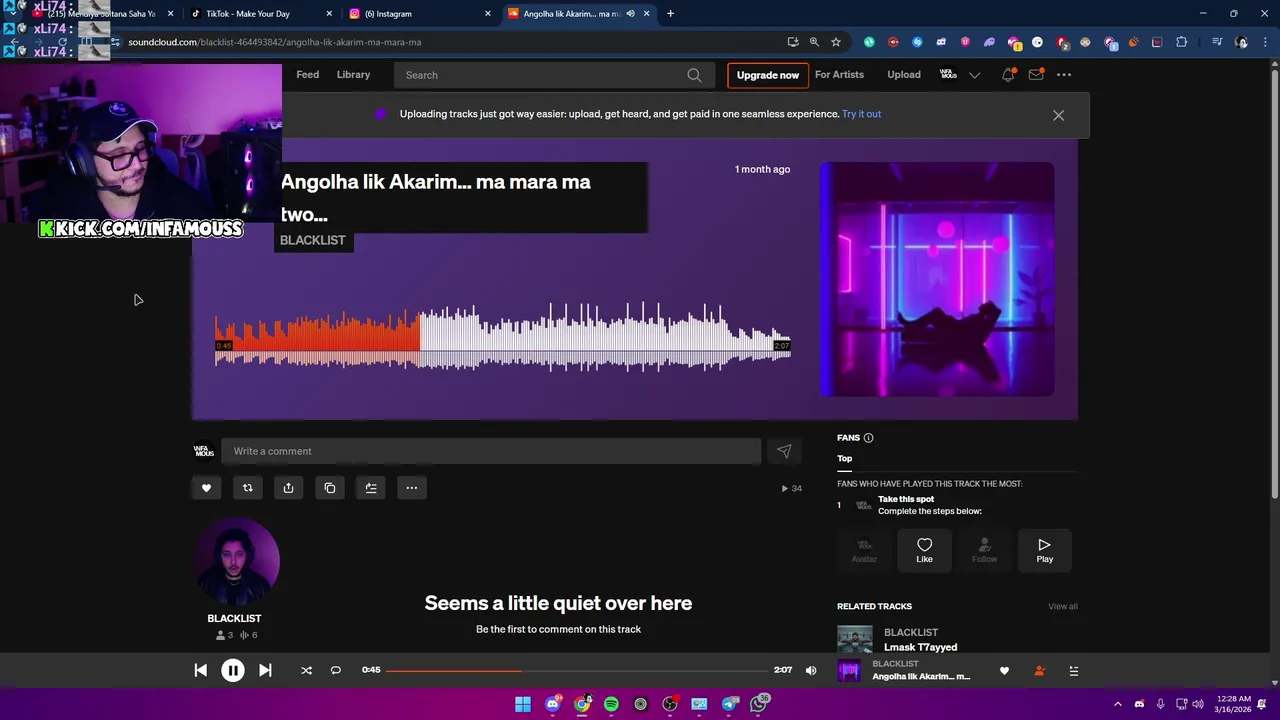
Task: Open Telegram from the taskbar
Action: pos(730,704)
